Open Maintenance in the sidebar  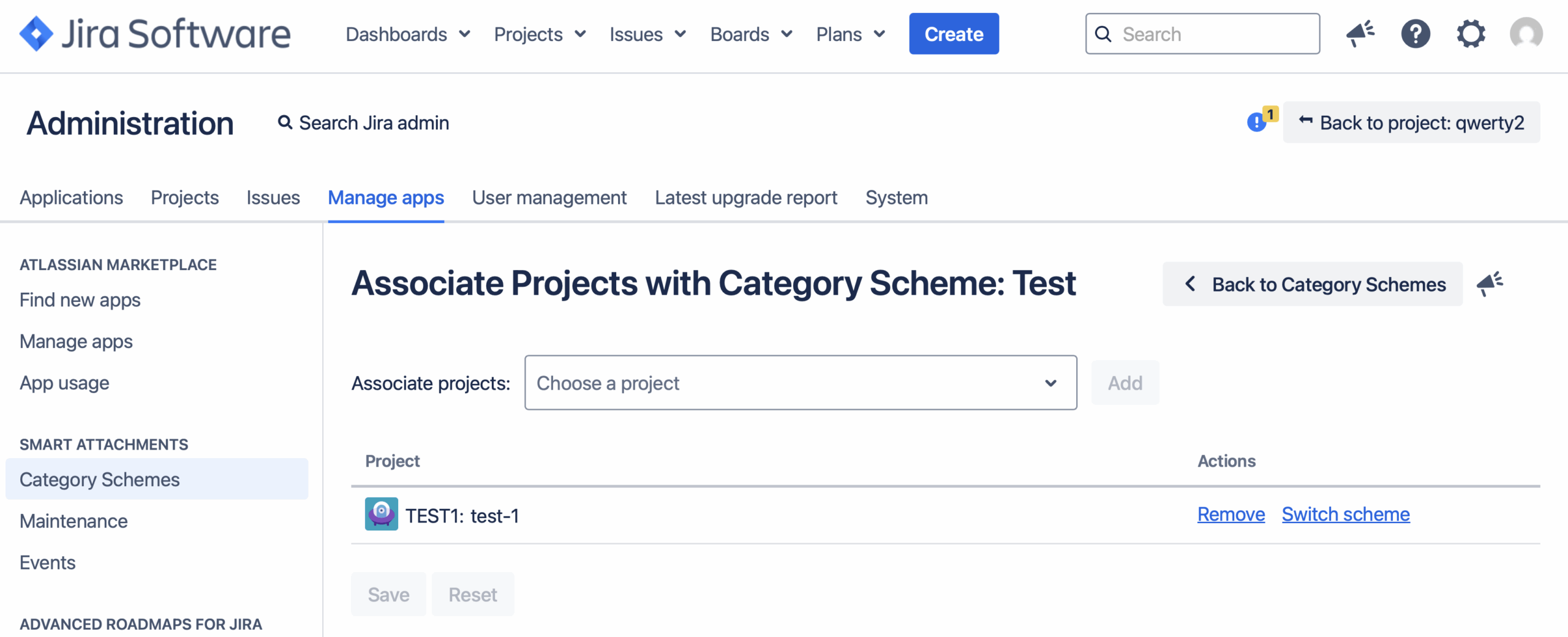[x=73, y=521]
